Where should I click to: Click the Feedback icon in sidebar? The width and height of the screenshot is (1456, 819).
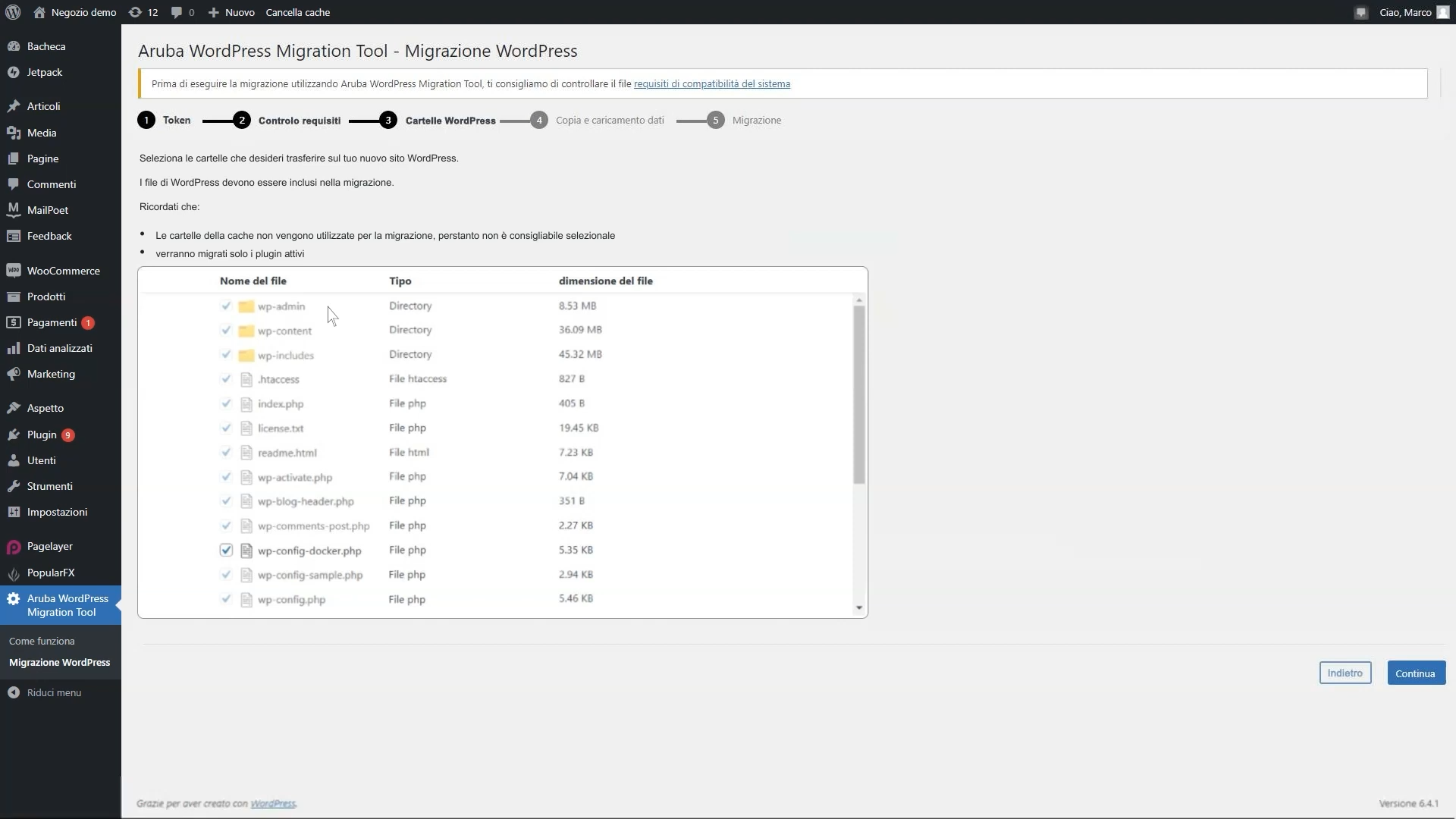(x=14, y=236)
